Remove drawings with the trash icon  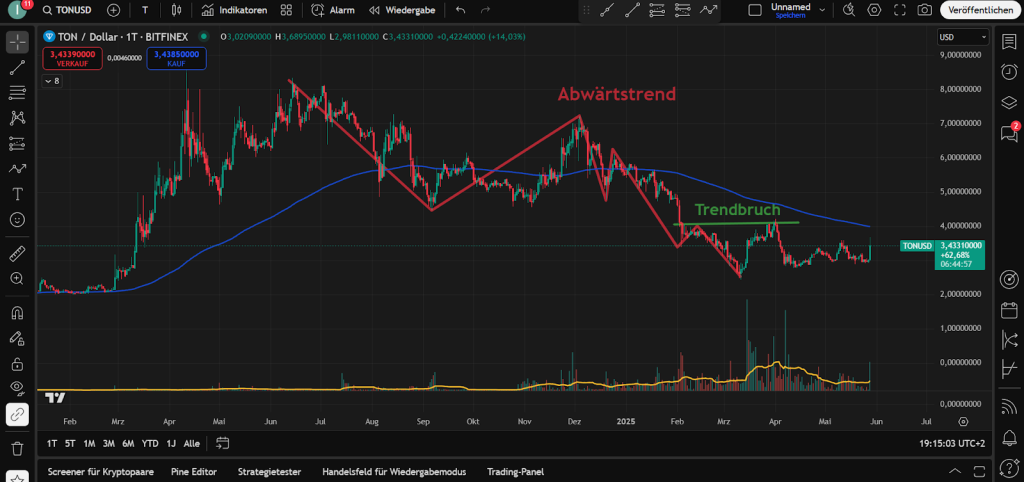coord(18,448)
